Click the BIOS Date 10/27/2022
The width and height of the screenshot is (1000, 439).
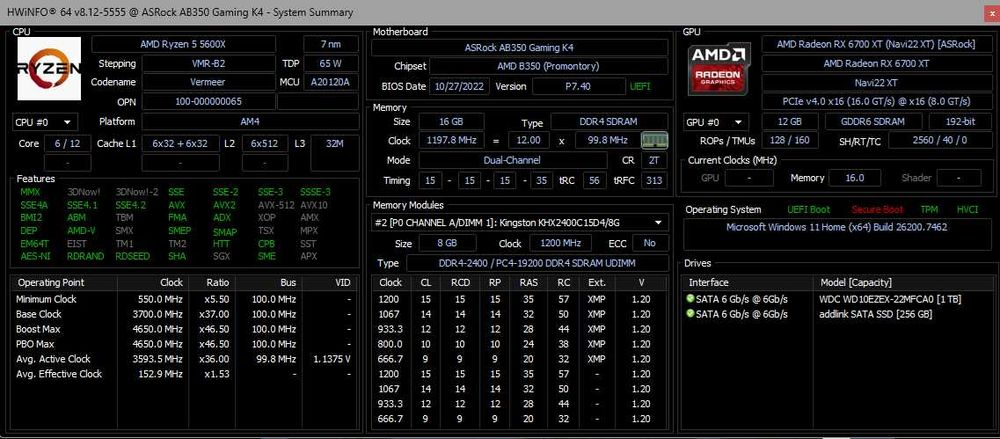click(459, 86)
